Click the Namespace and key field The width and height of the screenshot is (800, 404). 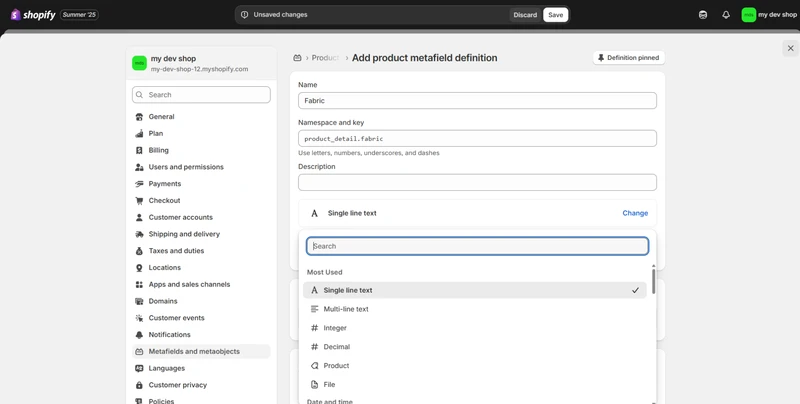(x=477, y=138)
